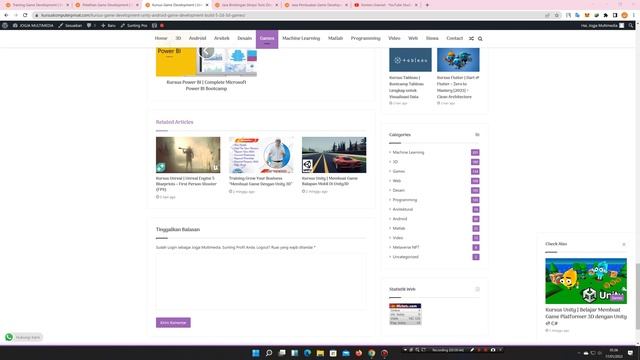Click Hai, Joga Multimedia account menu
640x360 pixels.
click(x=602, y=25)
